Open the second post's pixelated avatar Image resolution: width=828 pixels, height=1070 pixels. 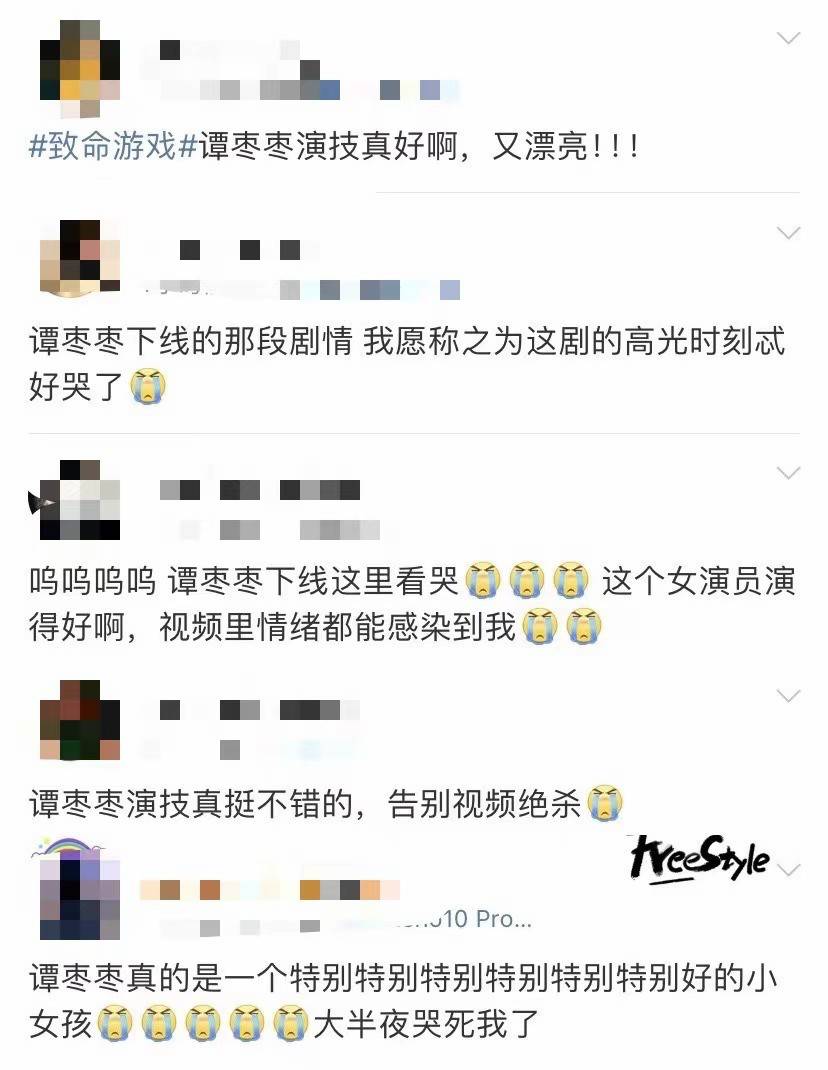point(80,259)
